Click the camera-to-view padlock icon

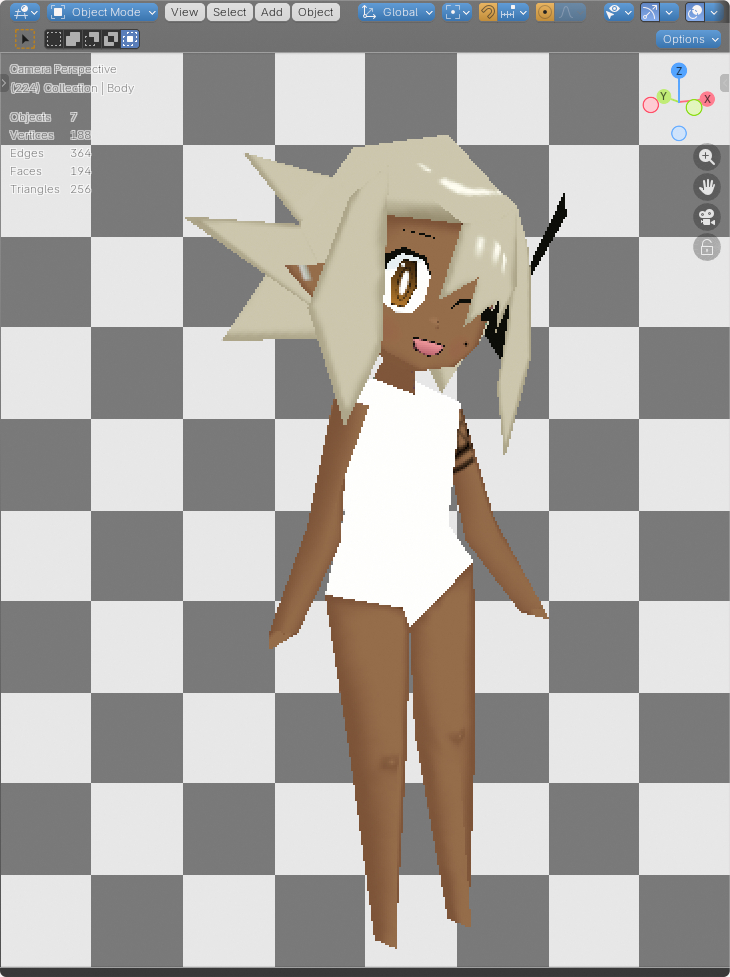pos(707,248)
